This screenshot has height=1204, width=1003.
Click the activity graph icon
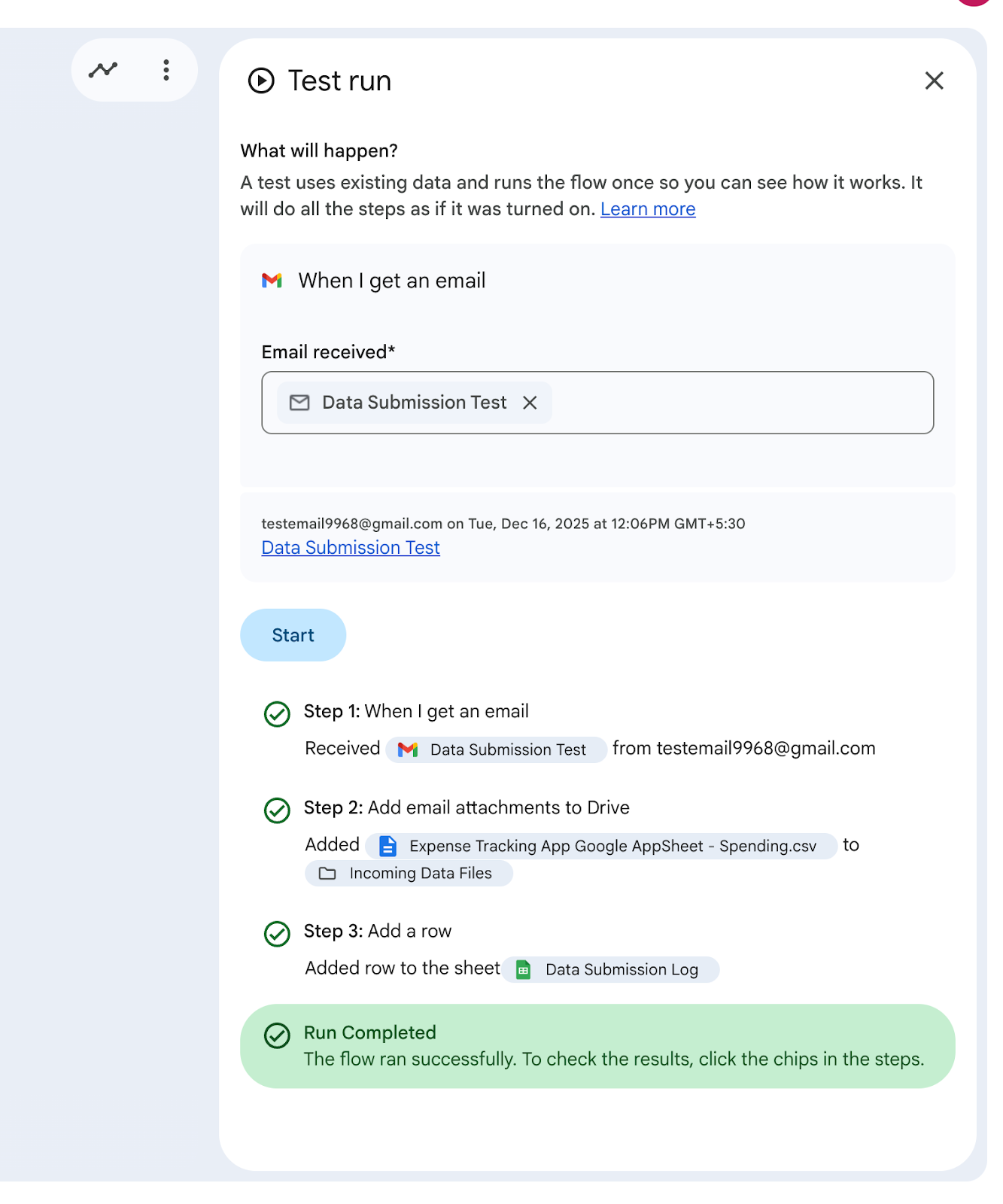(x=103, y=70)
